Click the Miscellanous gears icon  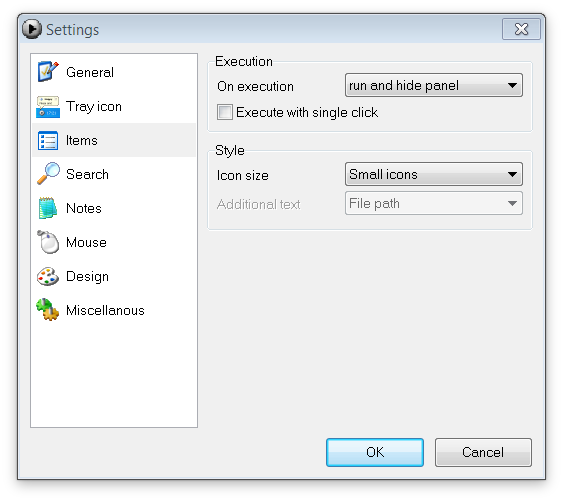(48, 310)
